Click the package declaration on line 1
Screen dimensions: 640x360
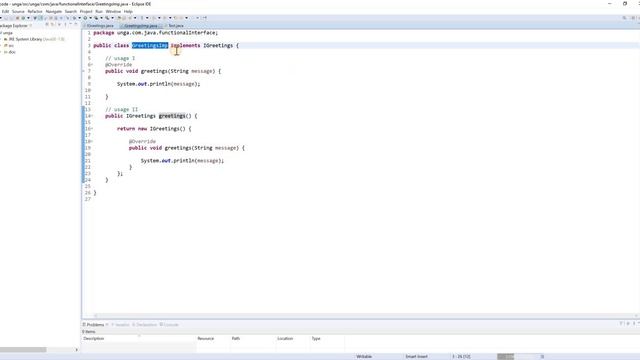[x=156, y=33]
